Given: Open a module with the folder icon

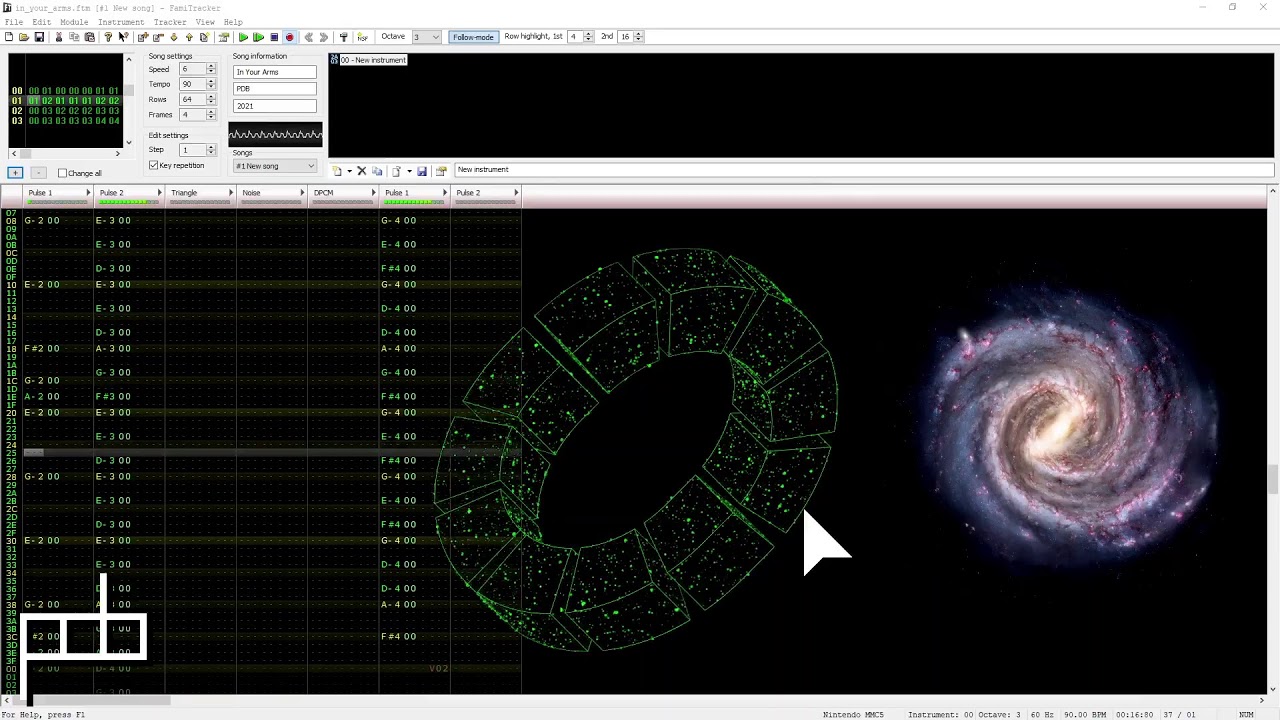Looking at the screenshot, I should pyautogui.click(x=24, y=37).
